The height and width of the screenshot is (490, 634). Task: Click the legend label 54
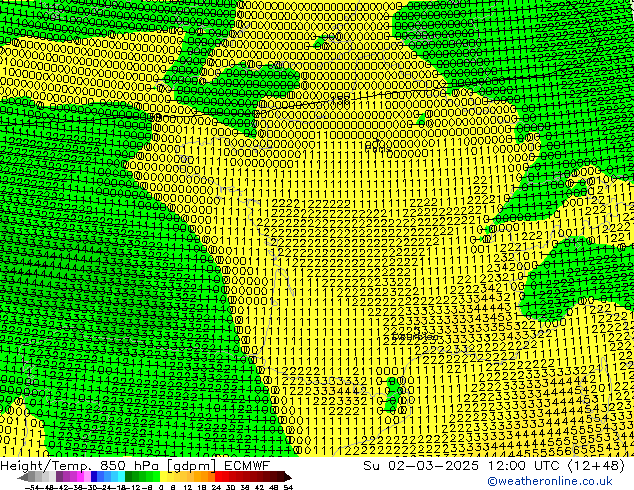point(287,487)
